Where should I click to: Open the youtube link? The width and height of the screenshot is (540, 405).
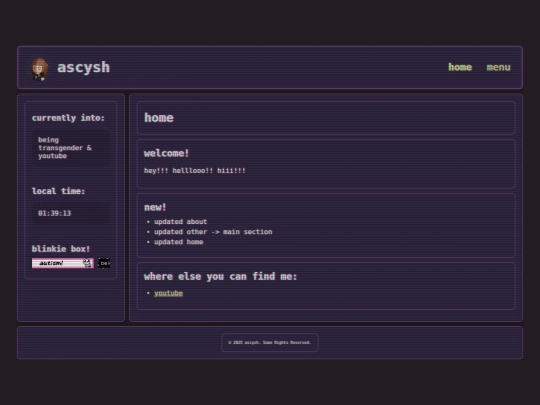[x=168, y=293]
